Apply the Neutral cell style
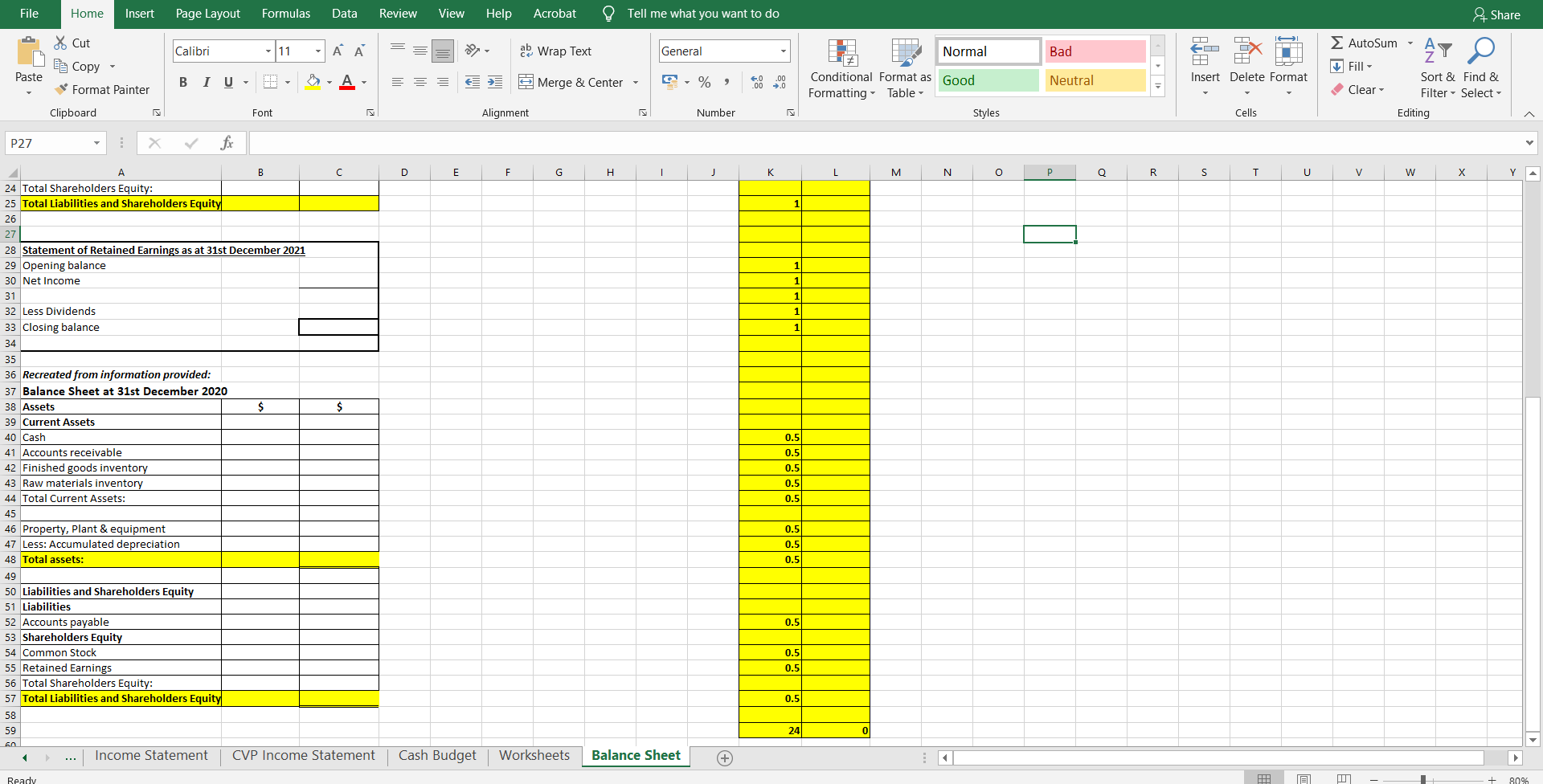Viewport: 1543px width, 784px height. pyautogui.click(x=1095, y=80)
